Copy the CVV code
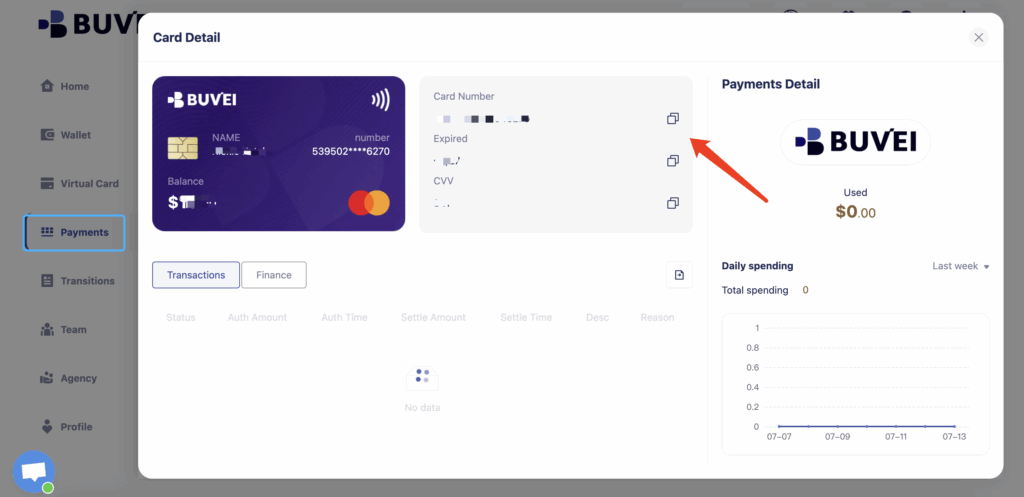This screenshot has width=1024, height=497. [x=673, y=203]
